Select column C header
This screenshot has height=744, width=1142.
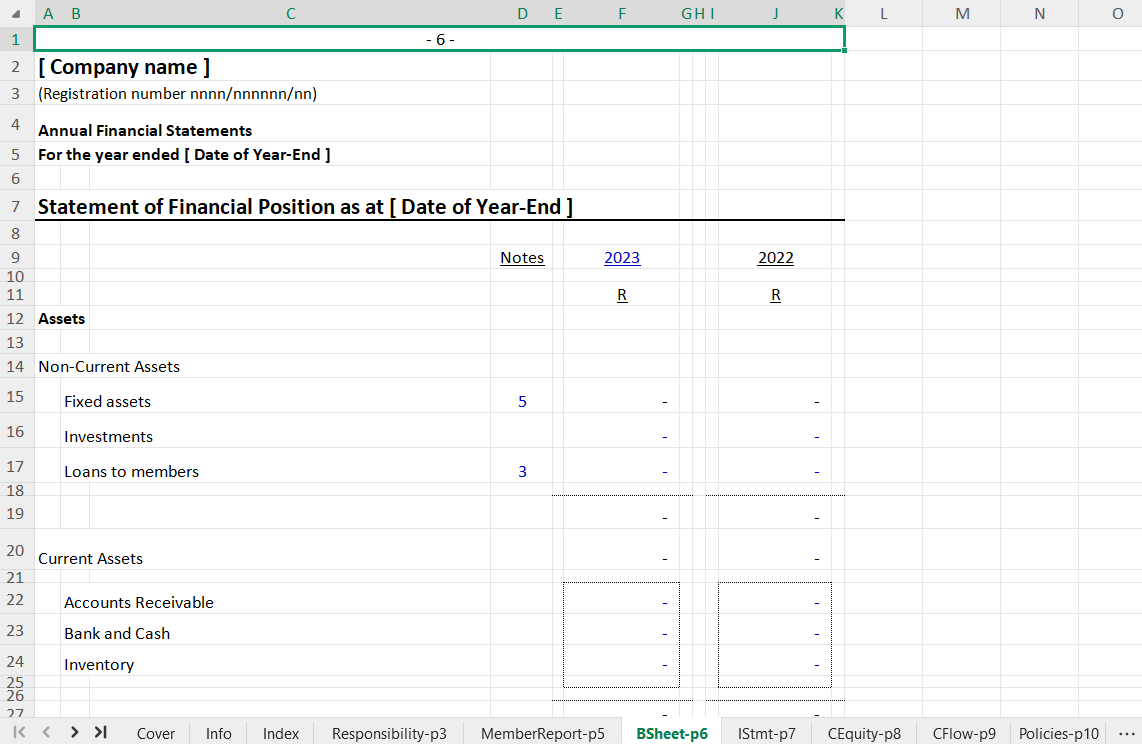[290, 13]
